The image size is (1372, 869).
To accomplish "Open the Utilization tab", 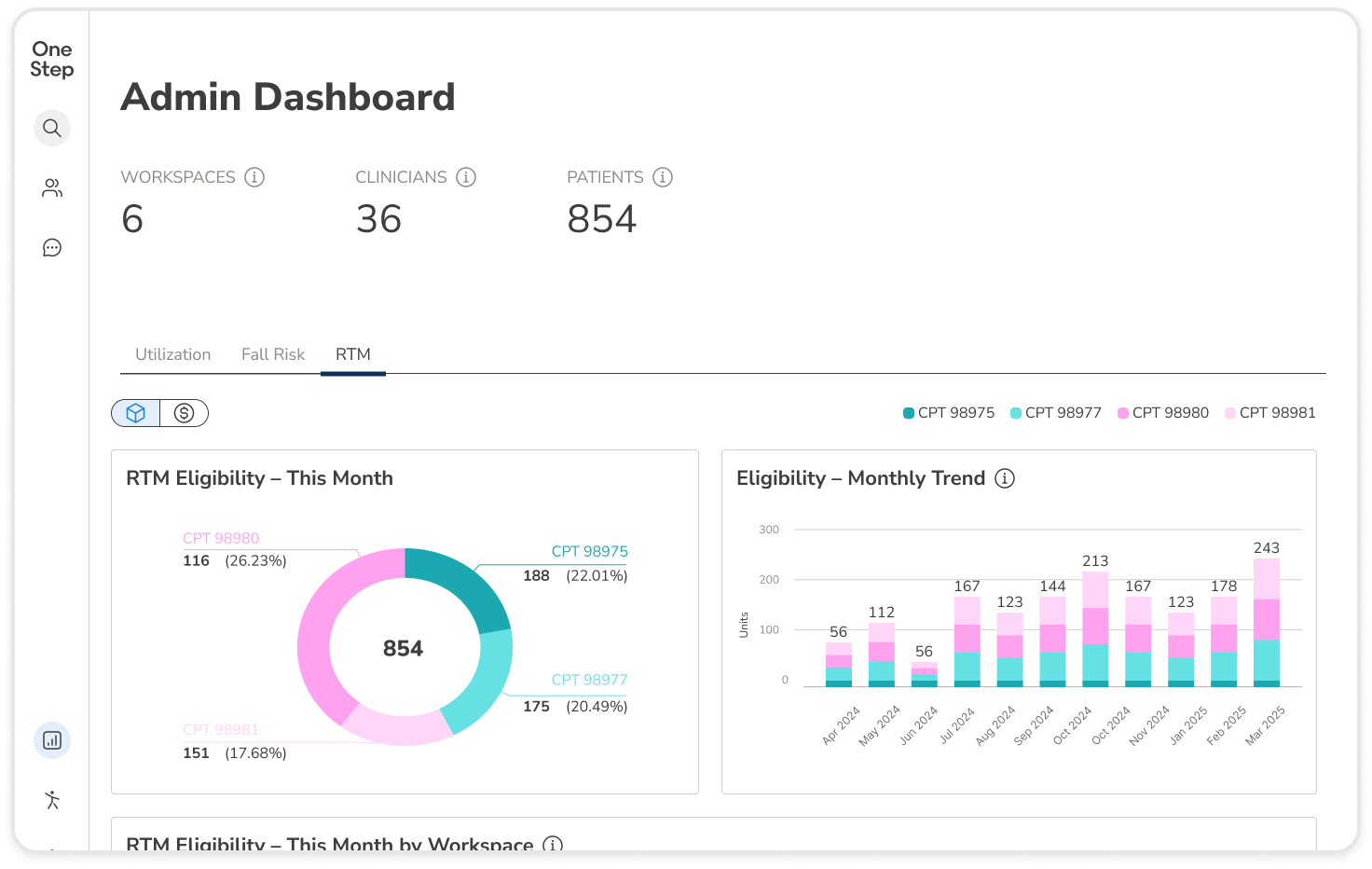I will point(173,354).
